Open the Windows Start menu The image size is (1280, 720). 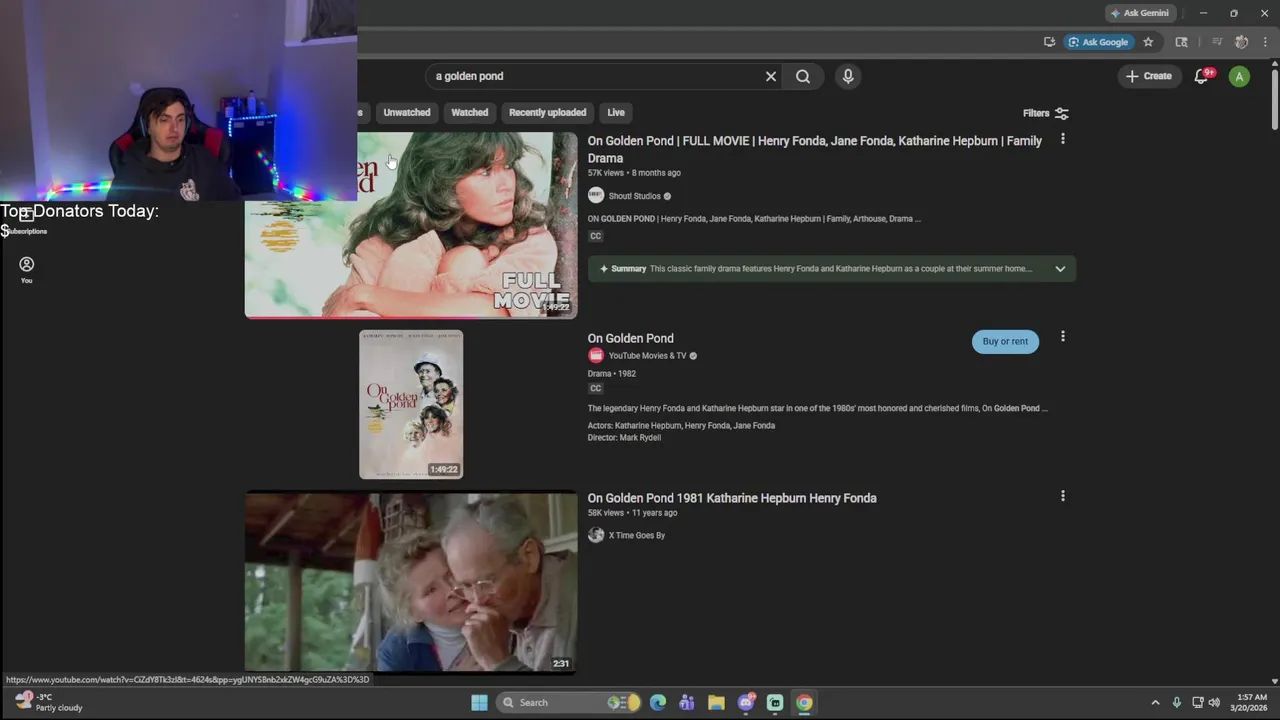(x=479, y=702)
